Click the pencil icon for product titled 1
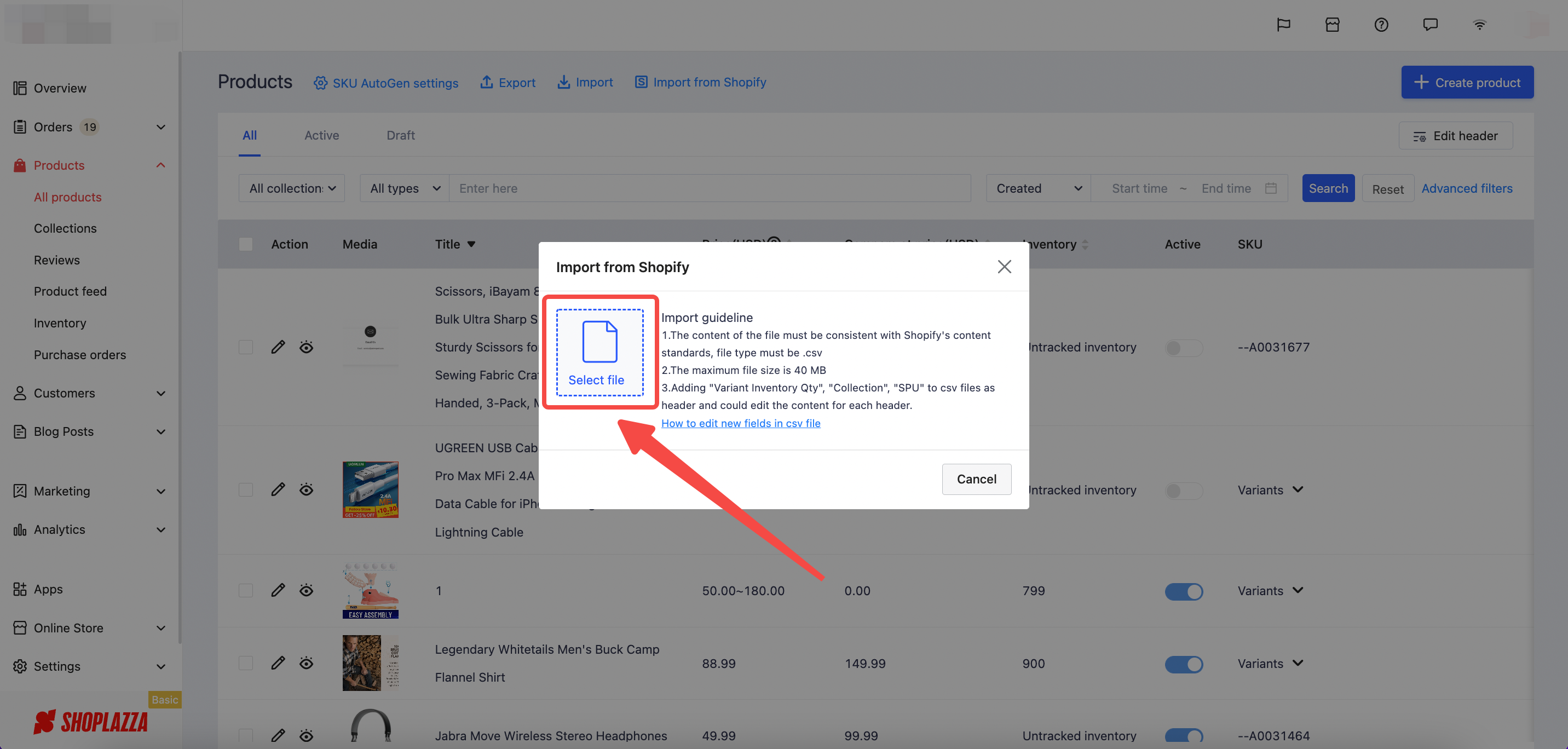 [x=278, y=590]
